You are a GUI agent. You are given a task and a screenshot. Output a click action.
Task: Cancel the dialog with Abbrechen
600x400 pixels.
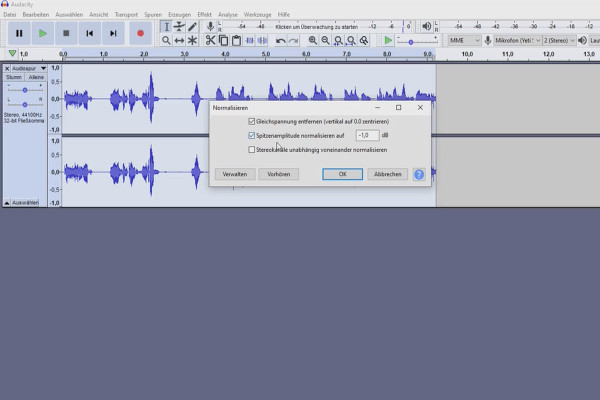click(388, 174)
